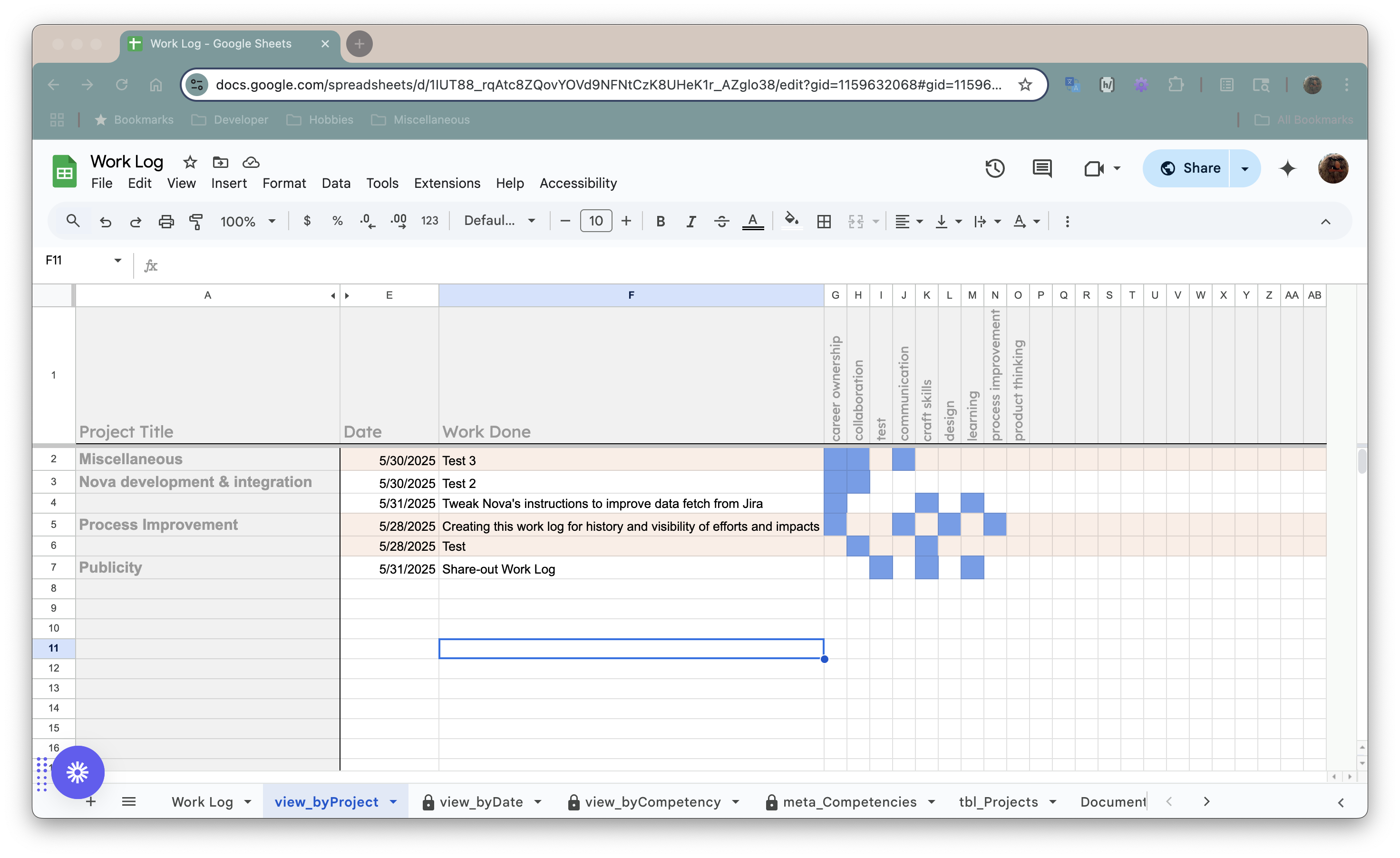Print the spreadsheet
The height and width of the screenshot is (858, 1400).
click(x=166, y=221)
